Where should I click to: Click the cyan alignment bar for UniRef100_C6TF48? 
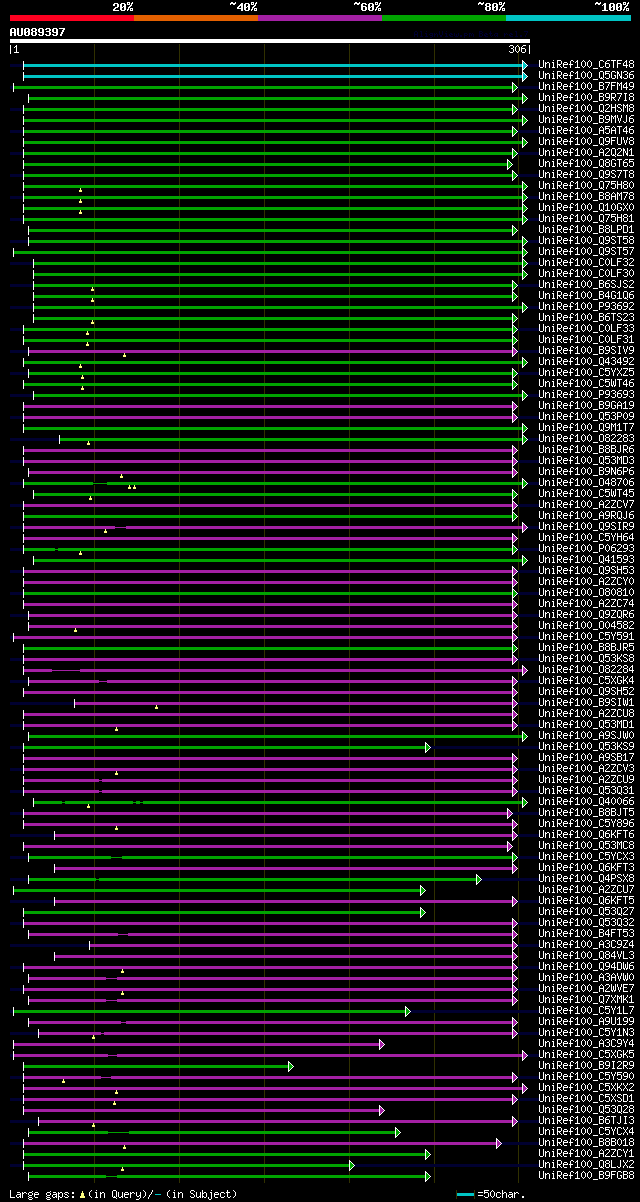(x=273, y=64)
